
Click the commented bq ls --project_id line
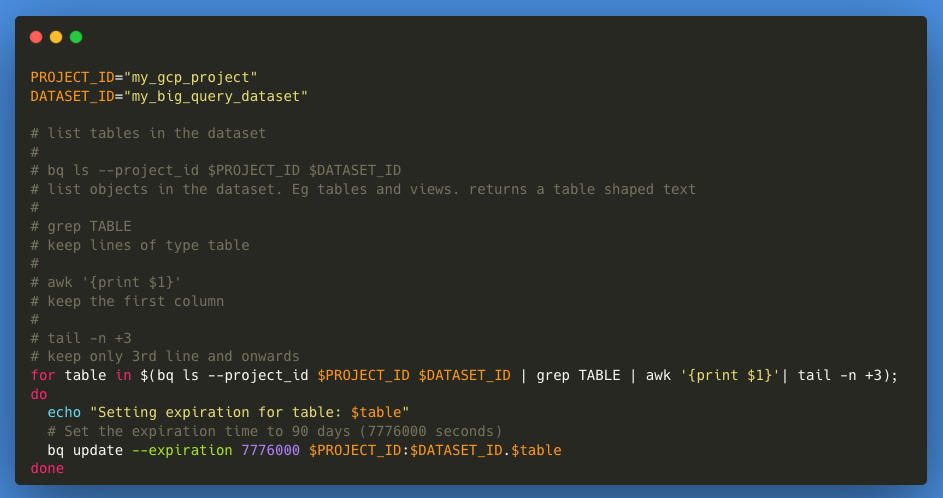(216, 170)
